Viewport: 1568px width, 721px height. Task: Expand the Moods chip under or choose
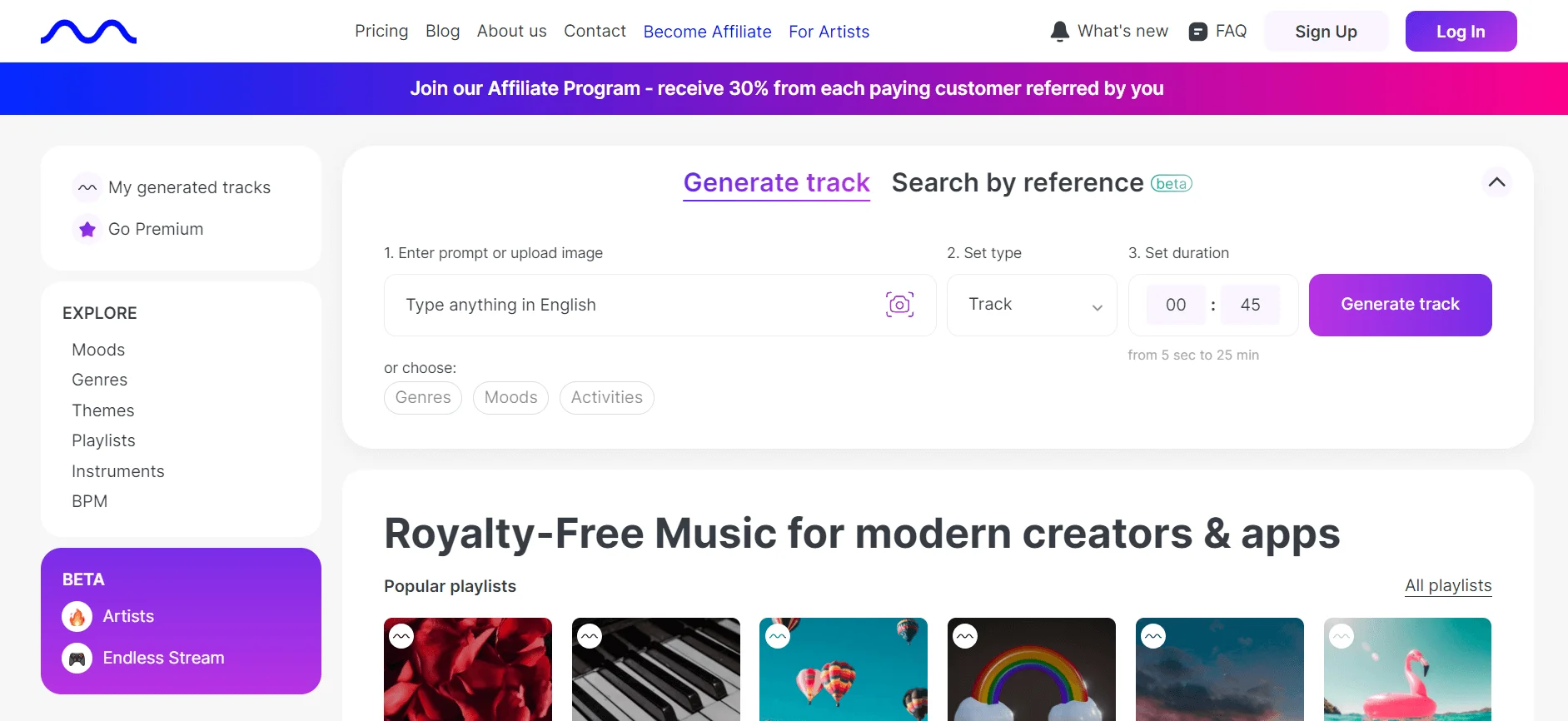pyautogui.click(x=510, y=397)
